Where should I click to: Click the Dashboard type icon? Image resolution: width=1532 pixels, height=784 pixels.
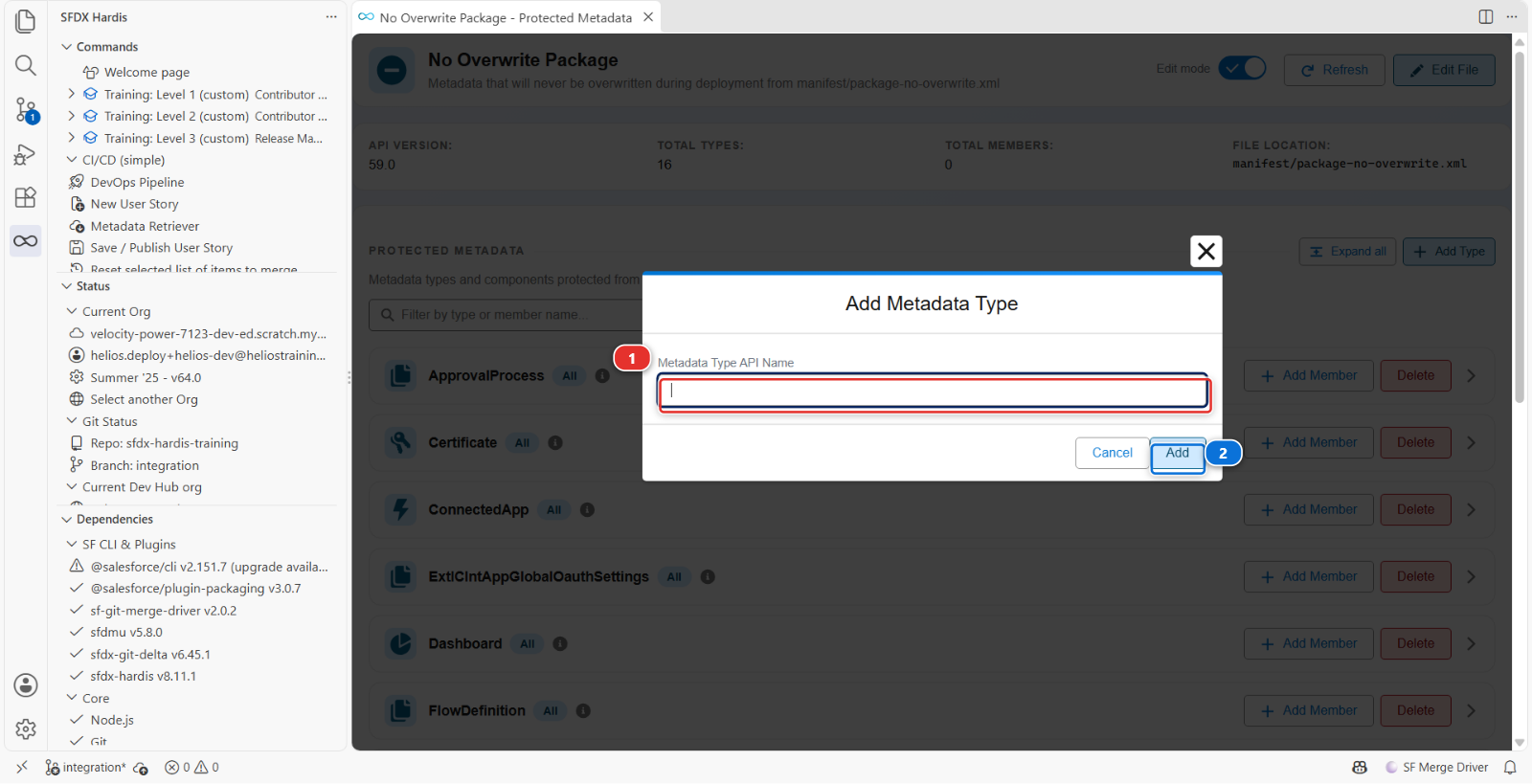click(401, 643)
